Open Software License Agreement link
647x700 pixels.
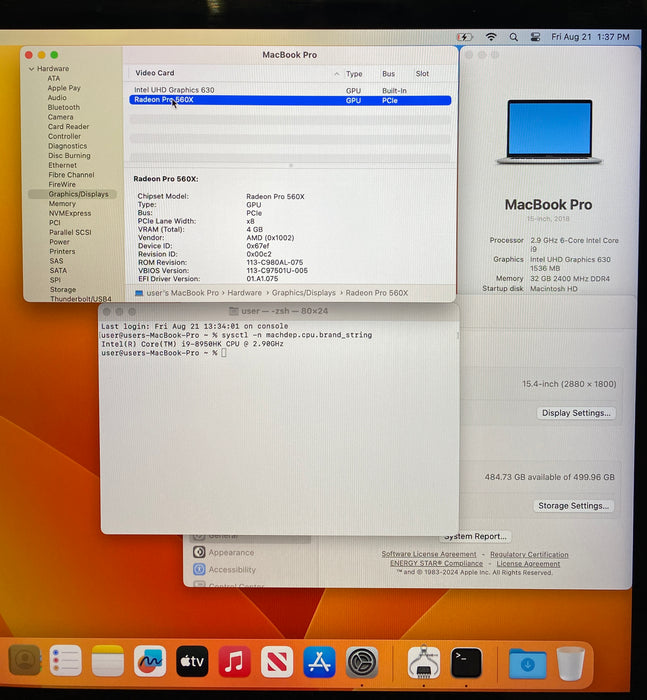(x=429, y=554)
